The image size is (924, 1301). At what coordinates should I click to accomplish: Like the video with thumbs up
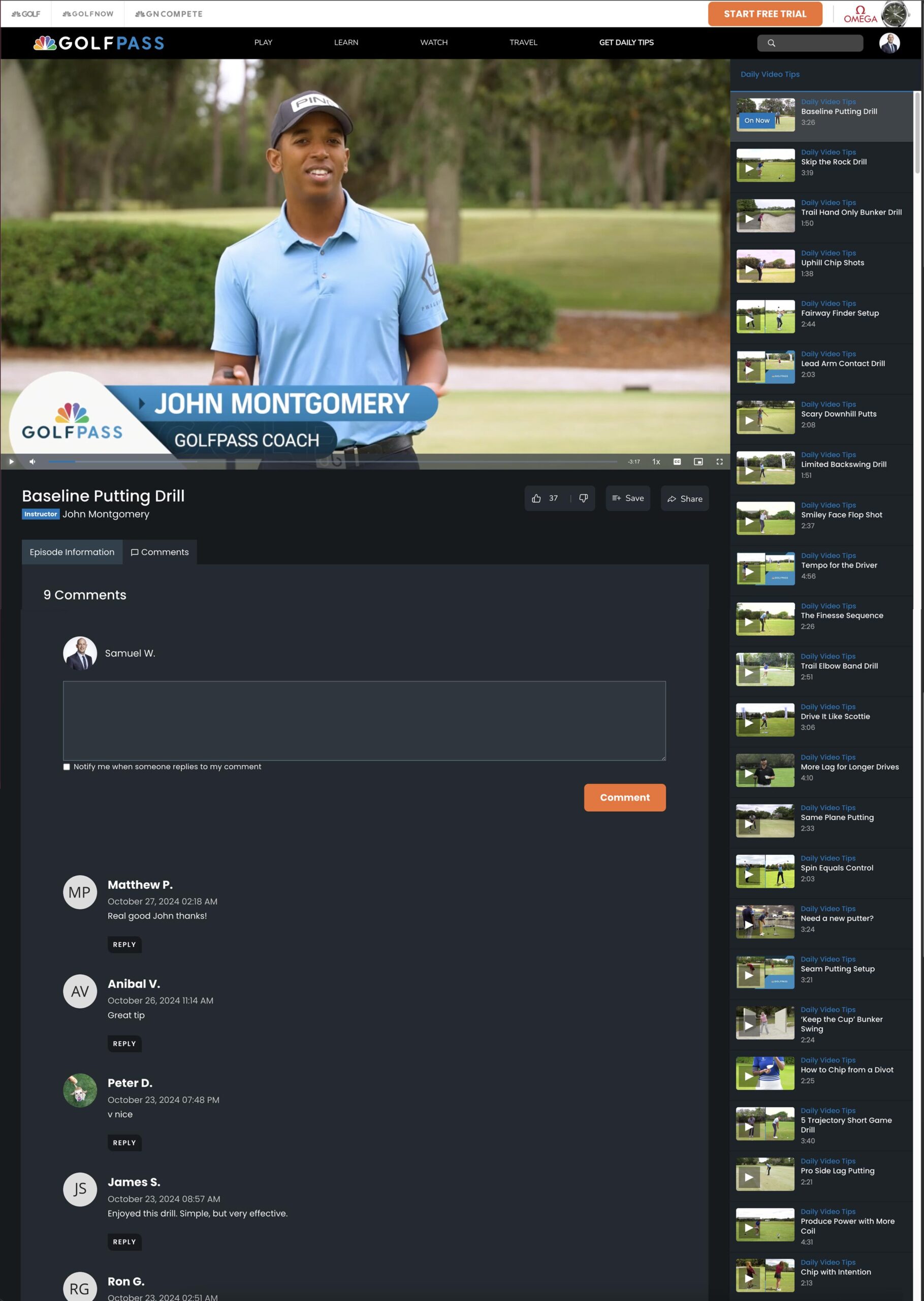click(x=536, y=499)
